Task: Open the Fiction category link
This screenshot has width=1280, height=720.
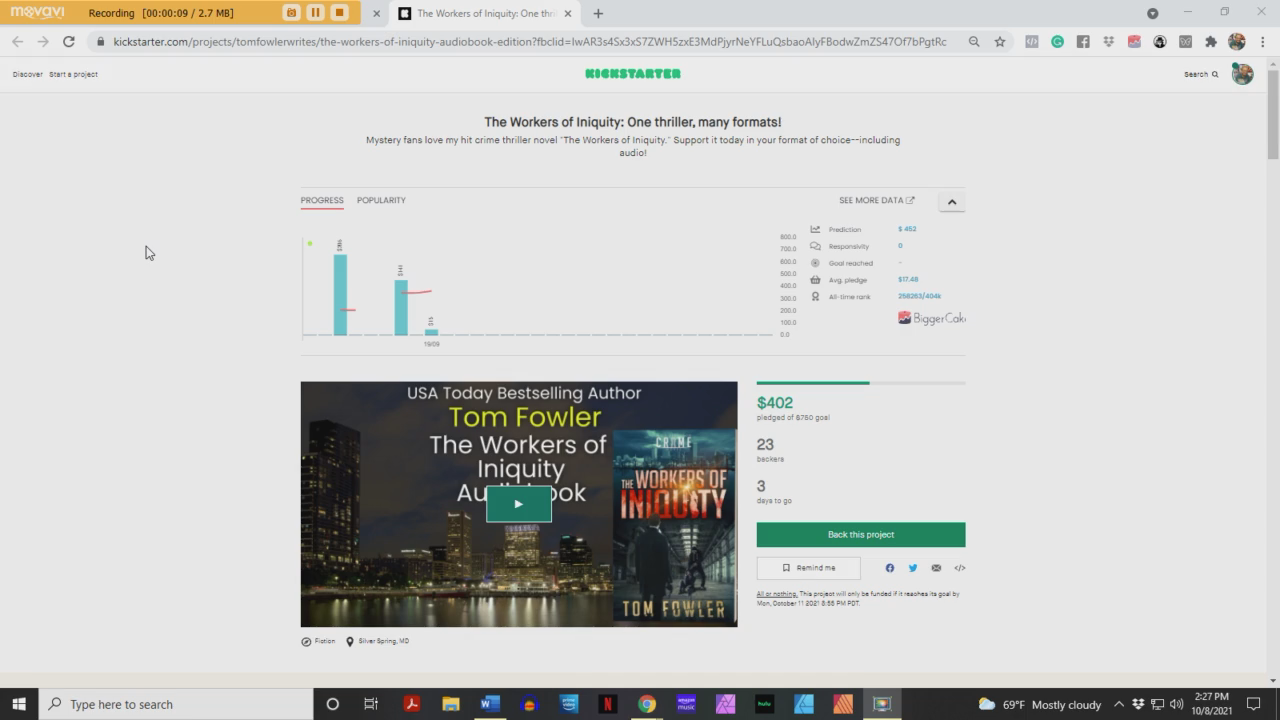Action: coord(319,641)
